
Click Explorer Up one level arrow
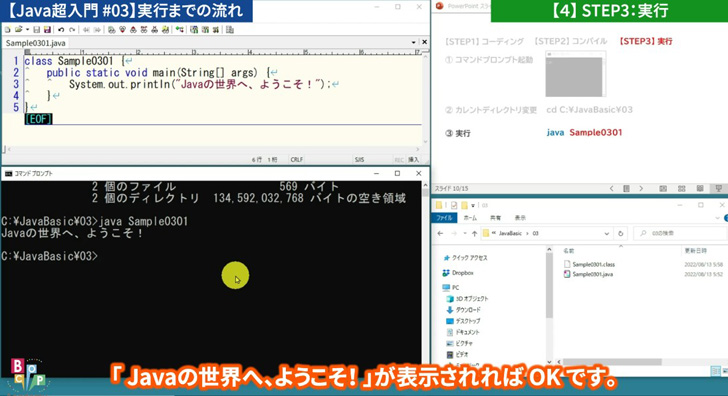click(474, 234)
